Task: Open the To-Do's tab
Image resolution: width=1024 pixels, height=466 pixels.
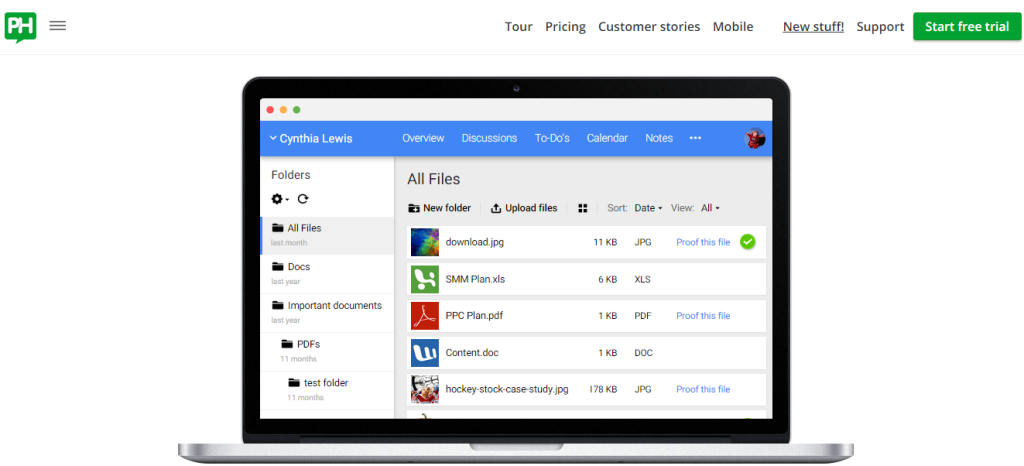Action: click(552, 138)
